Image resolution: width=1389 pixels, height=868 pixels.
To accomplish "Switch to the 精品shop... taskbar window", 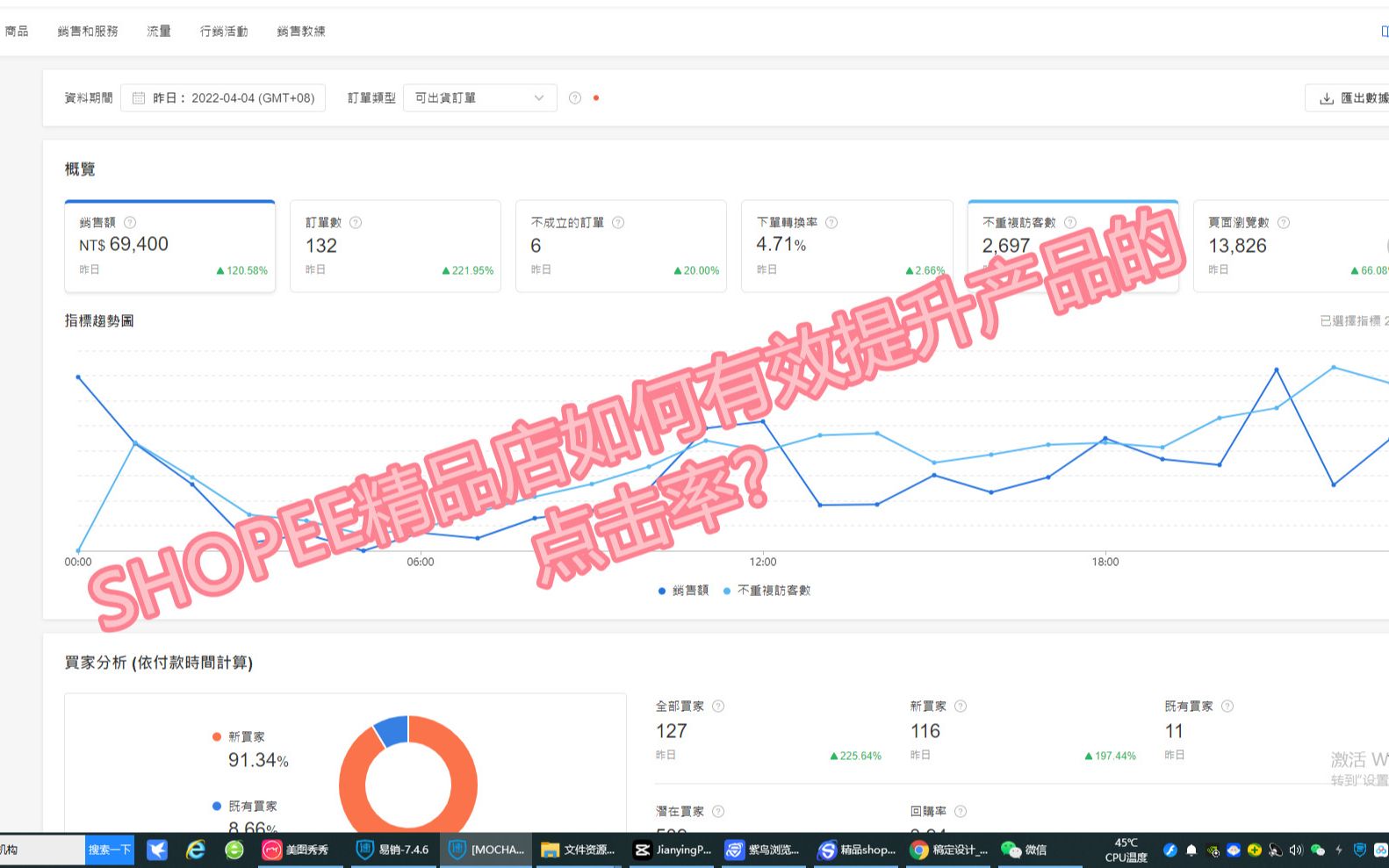I will point(856,850).
